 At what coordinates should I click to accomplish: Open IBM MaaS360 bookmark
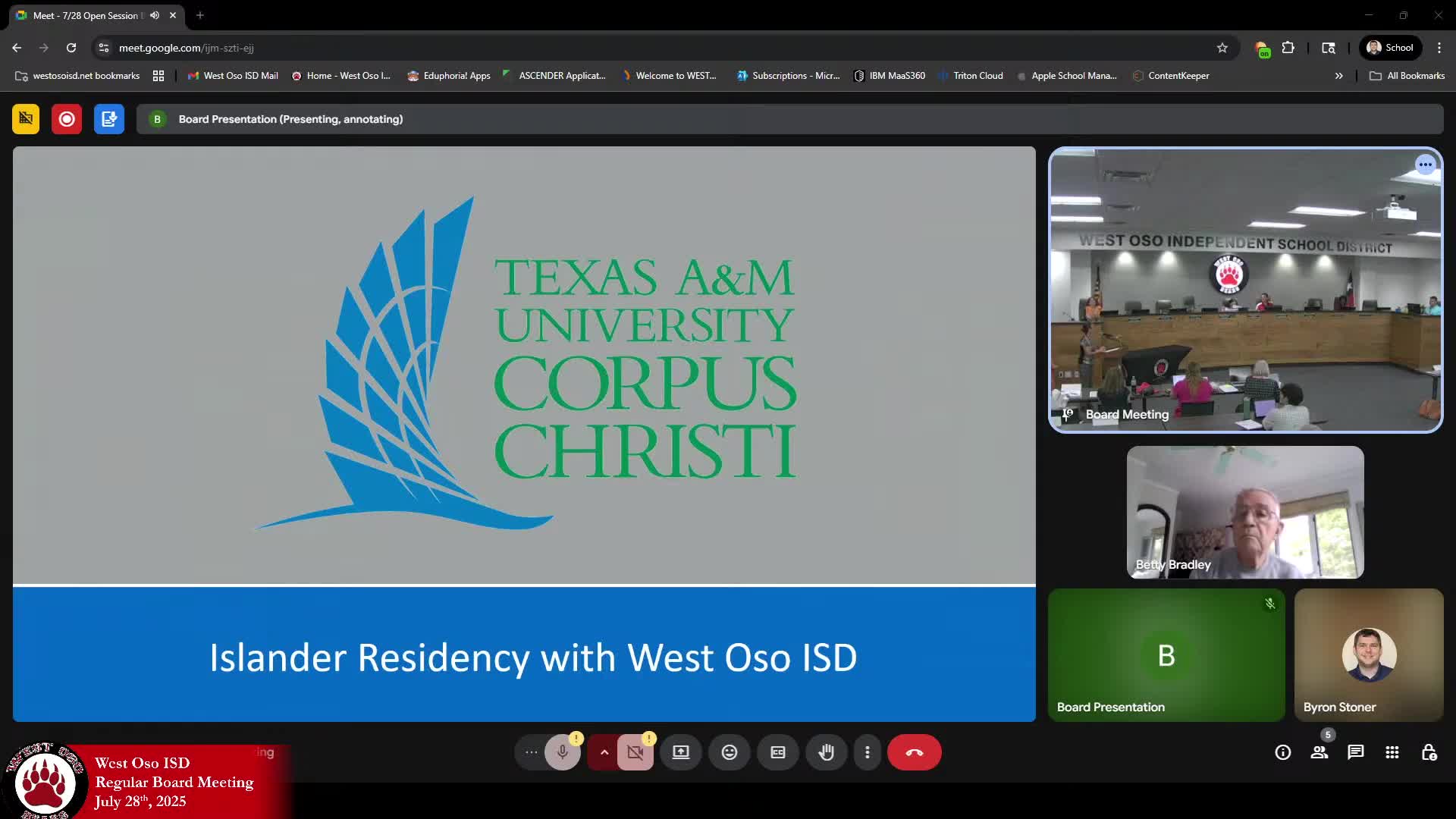click(890, 76)
